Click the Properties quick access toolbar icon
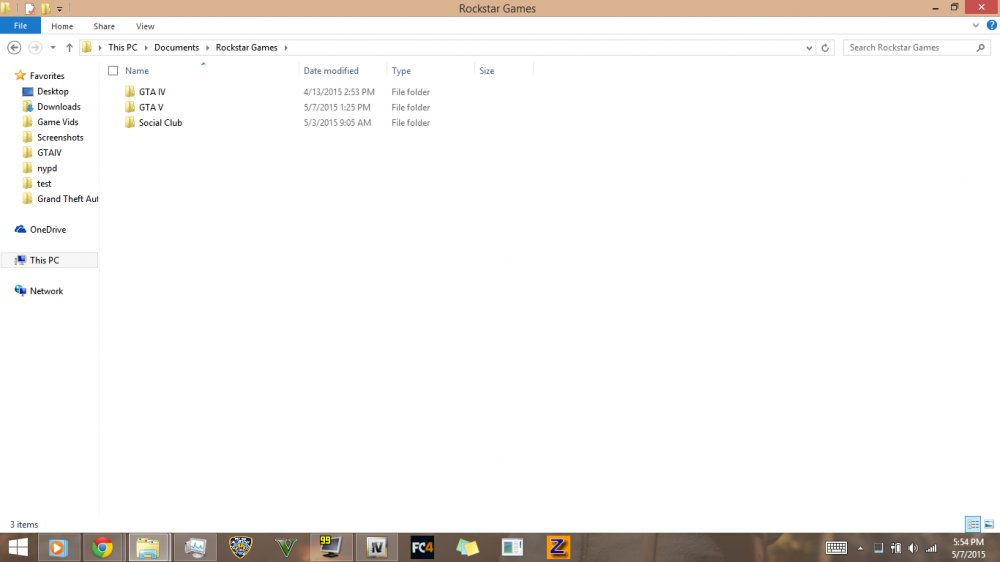Image resolution: width=1000 pixels, height=562 pixels. (29, 9)
